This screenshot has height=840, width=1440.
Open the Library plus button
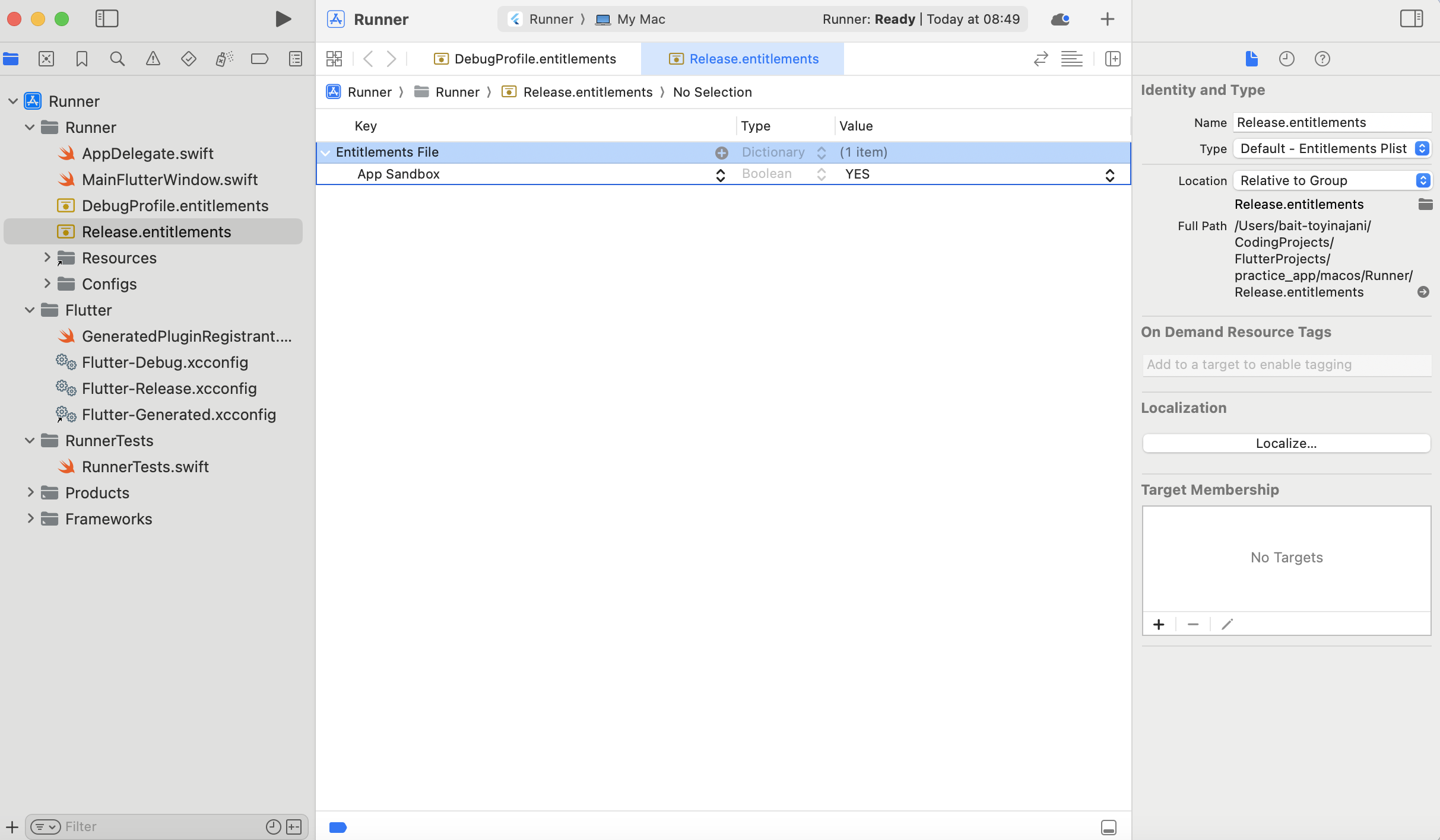1108,19
